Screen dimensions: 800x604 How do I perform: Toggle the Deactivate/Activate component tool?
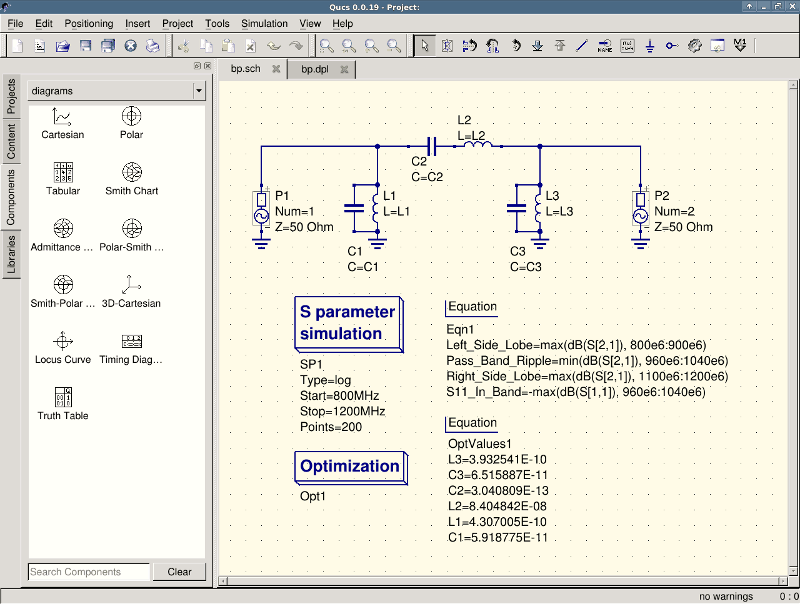[x=447, y=46]
